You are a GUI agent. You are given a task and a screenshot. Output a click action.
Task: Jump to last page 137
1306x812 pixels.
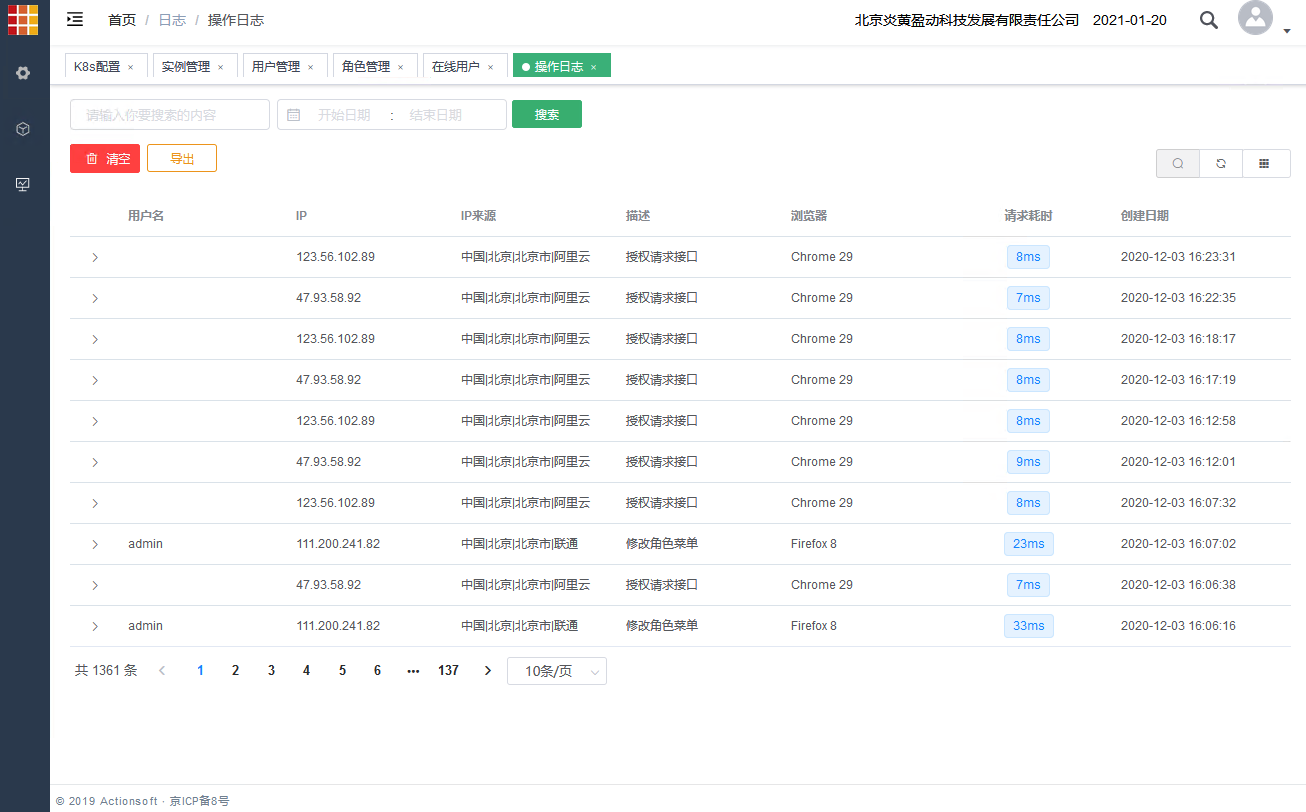pos(449,671)
